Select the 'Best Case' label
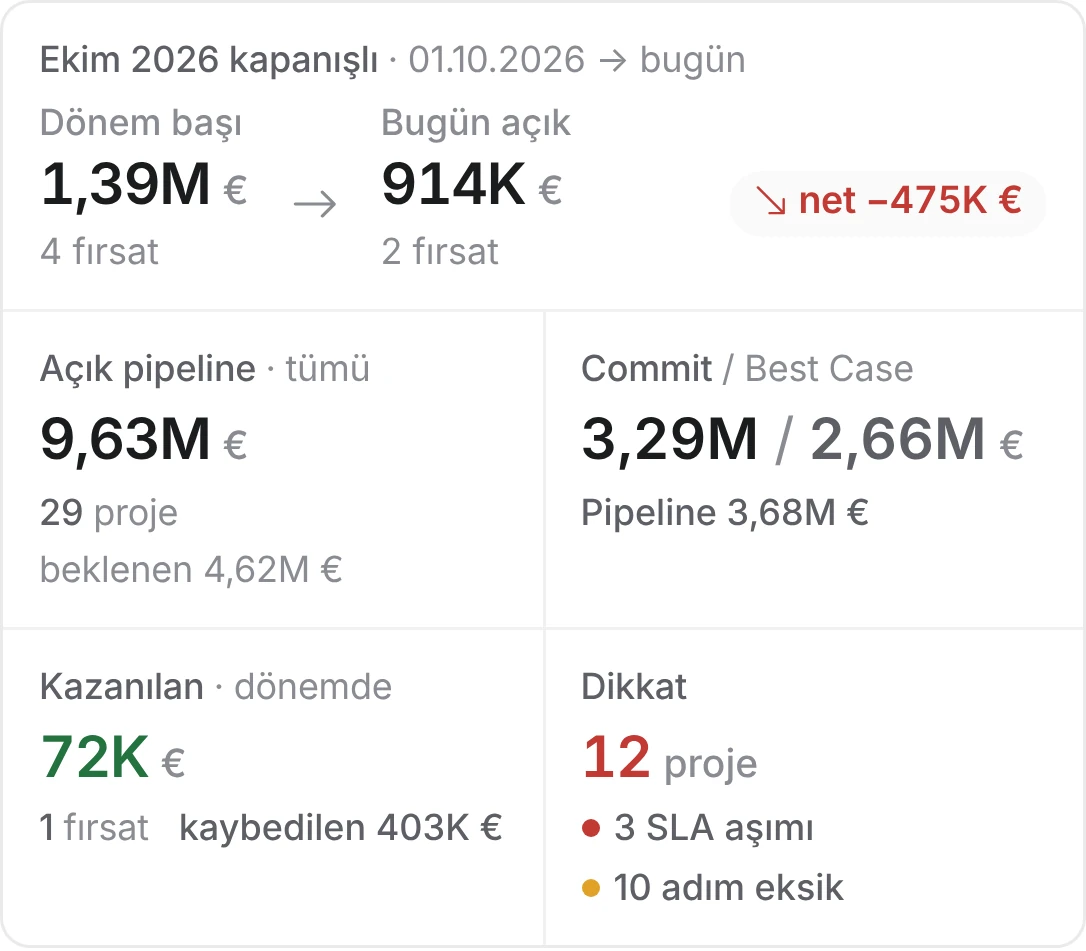The height and width of the screenshot is (951, 1086). [829, 368]
